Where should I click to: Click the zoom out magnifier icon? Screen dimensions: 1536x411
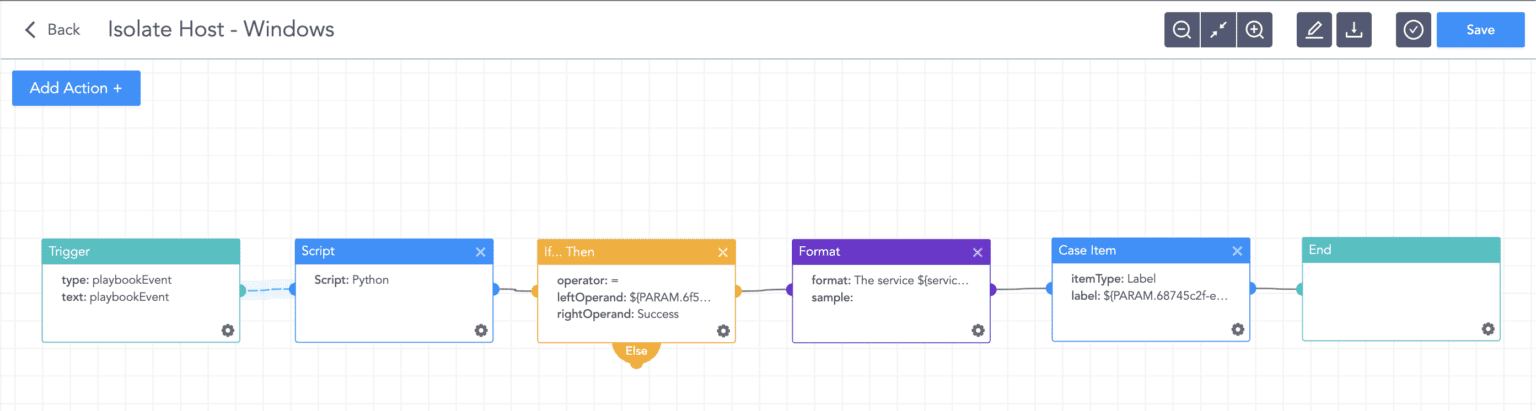1182,30
